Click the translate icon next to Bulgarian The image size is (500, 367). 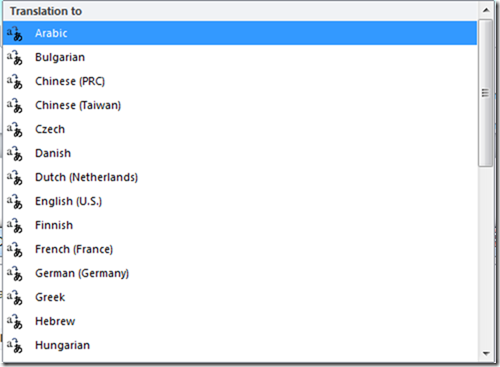pos(15,58)
